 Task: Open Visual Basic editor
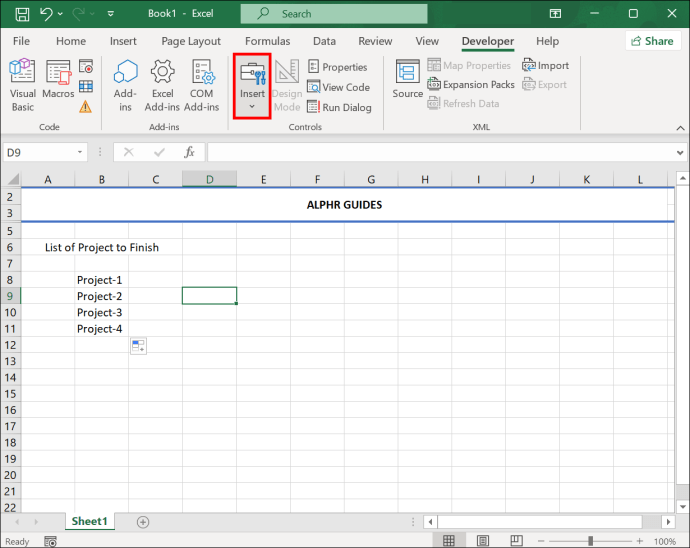point(22,85)
